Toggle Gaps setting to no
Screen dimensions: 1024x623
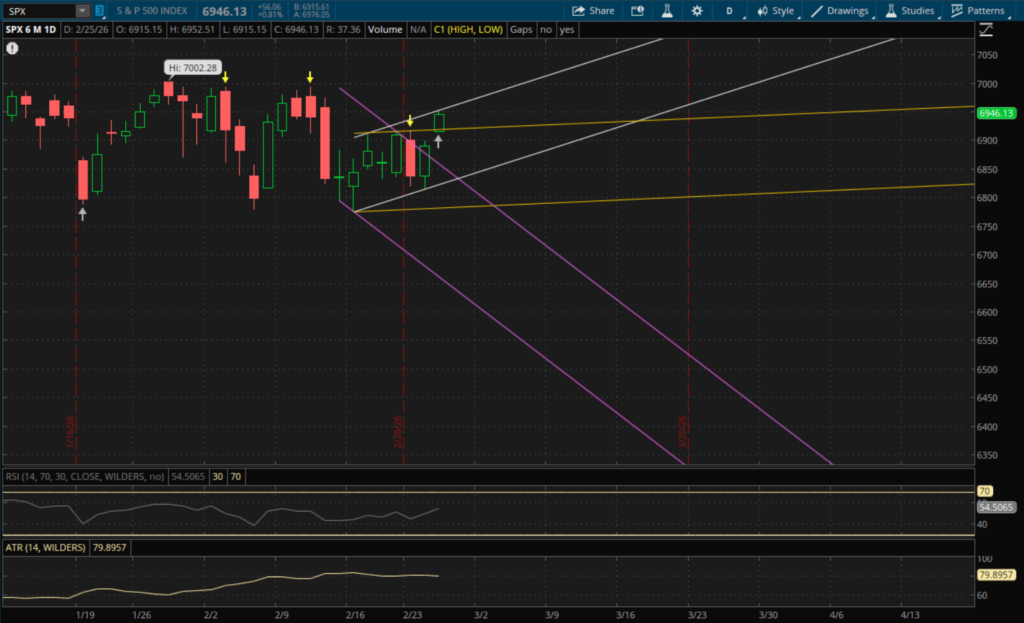[546, 30]
